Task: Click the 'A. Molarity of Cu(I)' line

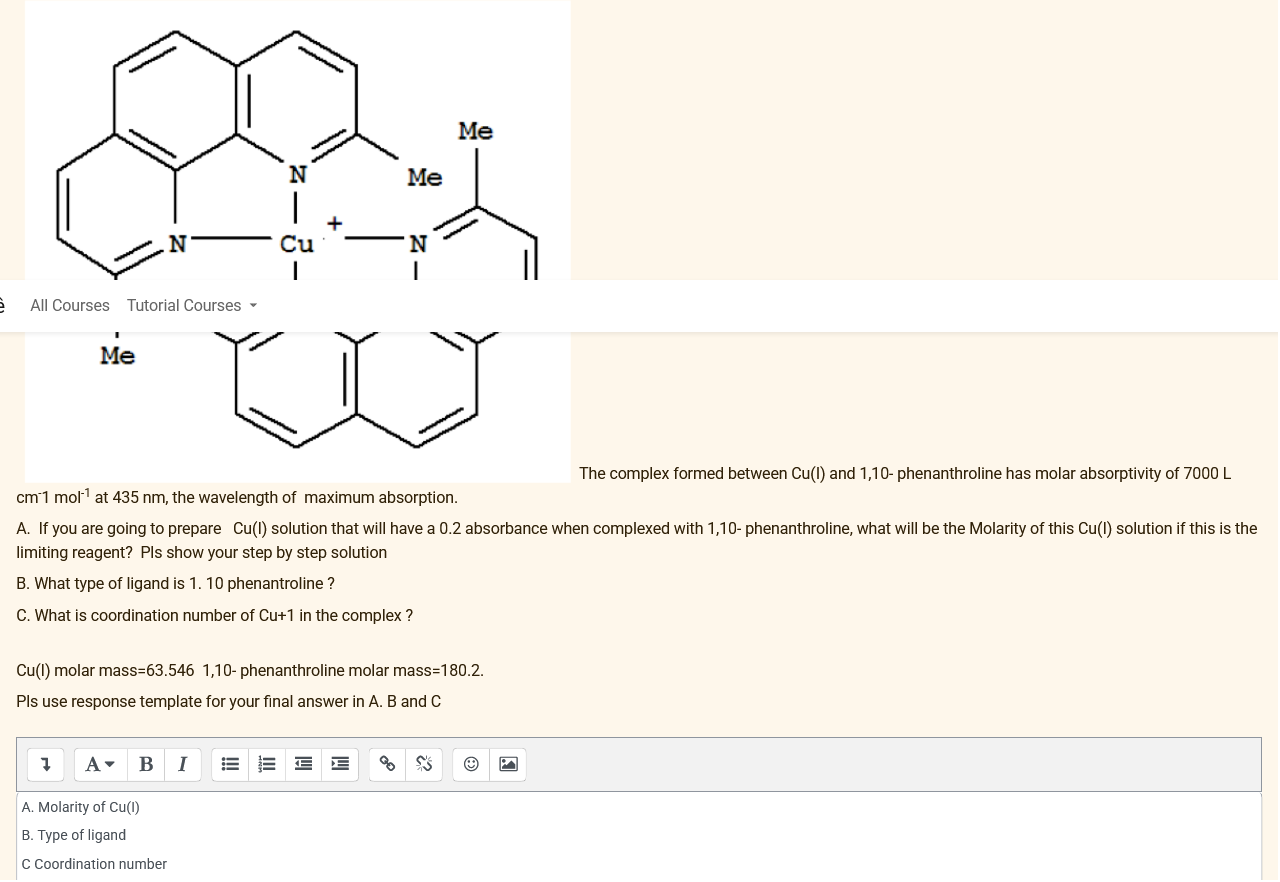Action: [81, 807]
